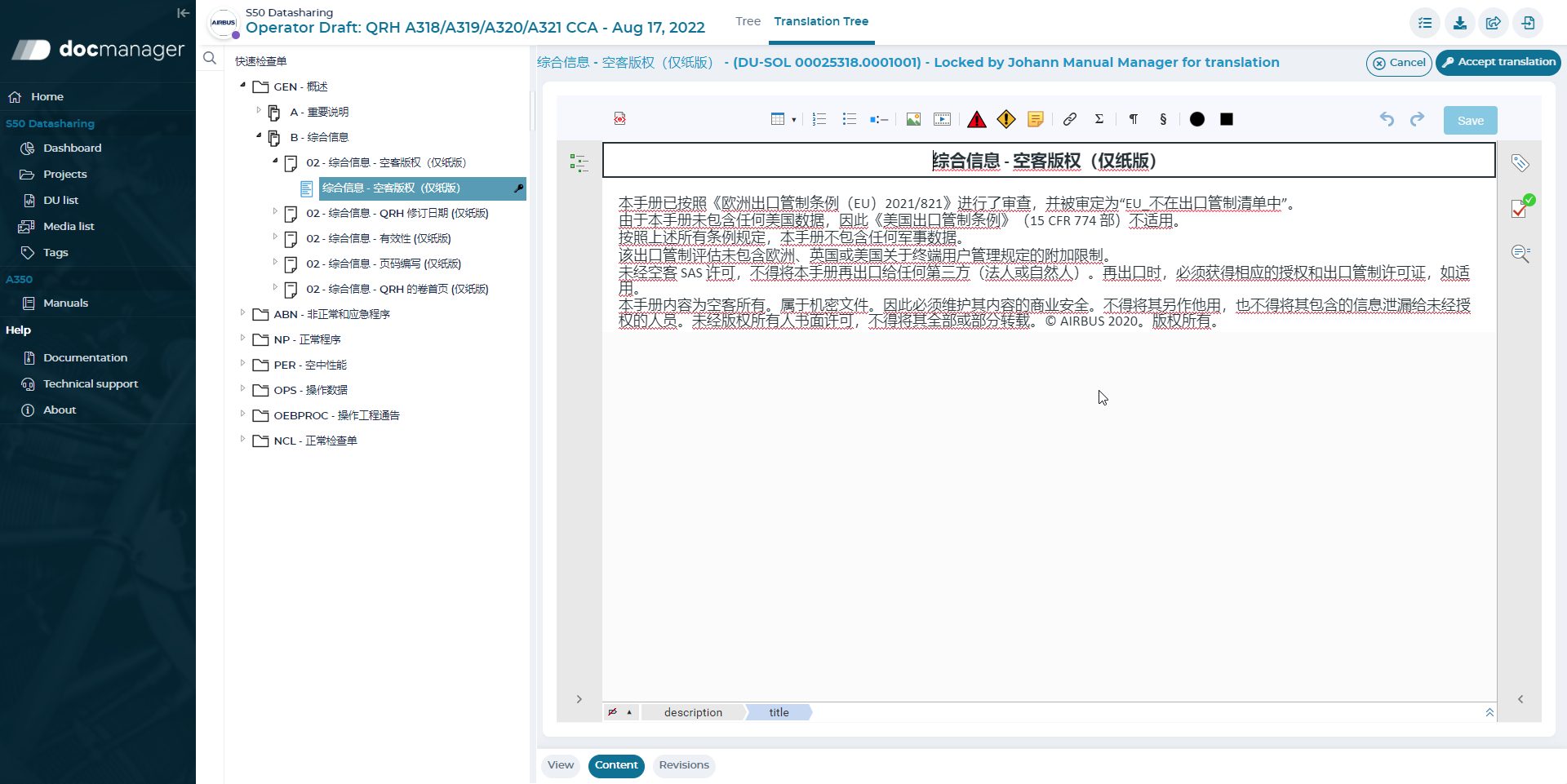Expand the ABN folder node
Screen dimensions: 1567x784
[242, 312]
